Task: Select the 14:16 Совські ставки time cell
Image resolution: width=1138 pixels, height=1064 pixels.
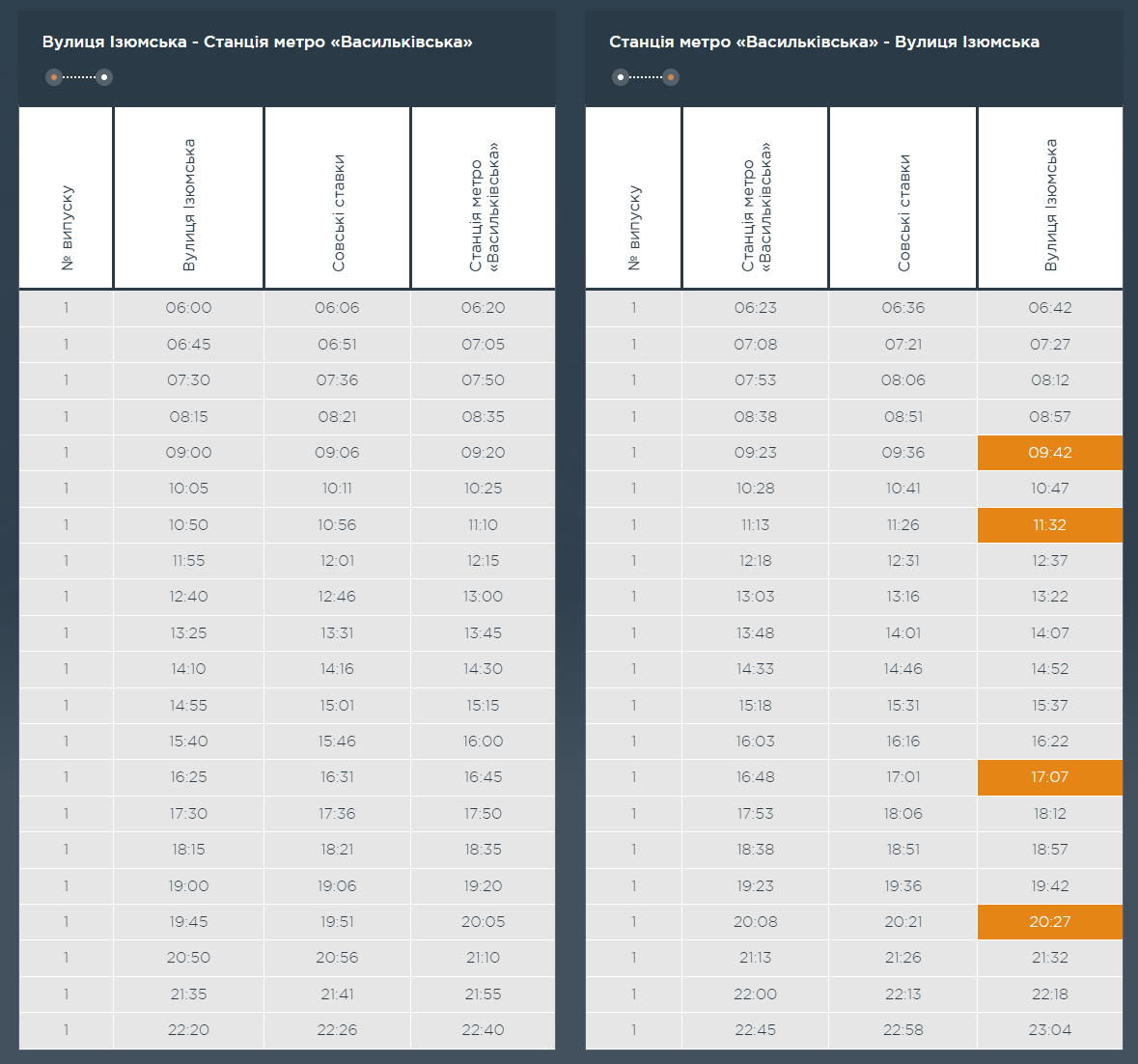Action: (337, 669)
